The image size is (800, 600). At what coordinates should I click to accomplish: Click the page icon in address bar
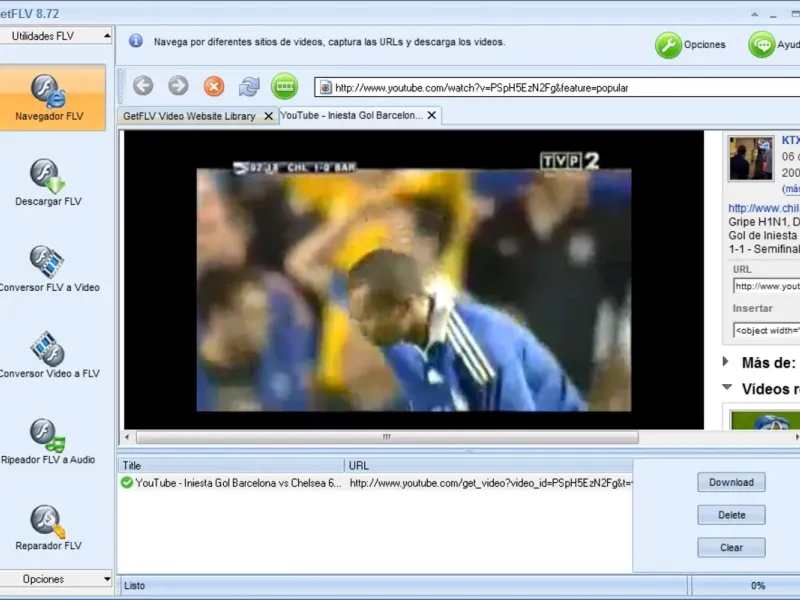(325, 88)
